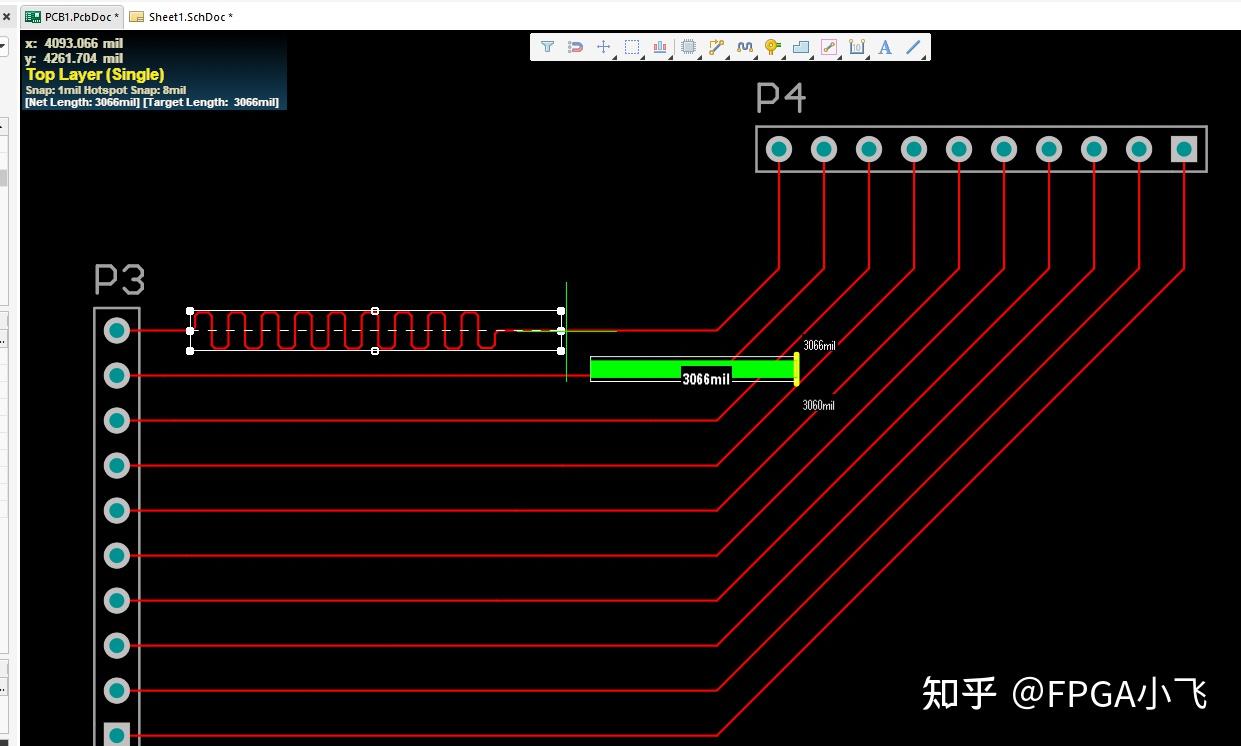Image resolution: width=1241 pixels, height=746 pixels.
Task: Click the top pad of connector P3
Action: pos(116,330)
